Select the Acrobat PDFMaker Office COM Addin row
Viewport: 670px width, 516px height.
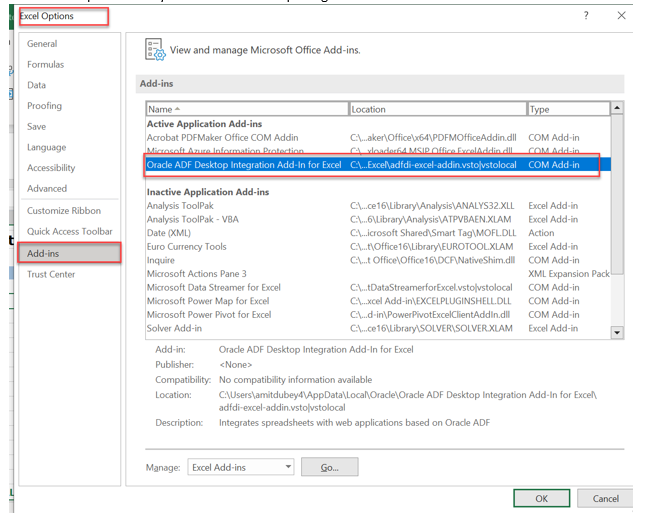[378, 138]
